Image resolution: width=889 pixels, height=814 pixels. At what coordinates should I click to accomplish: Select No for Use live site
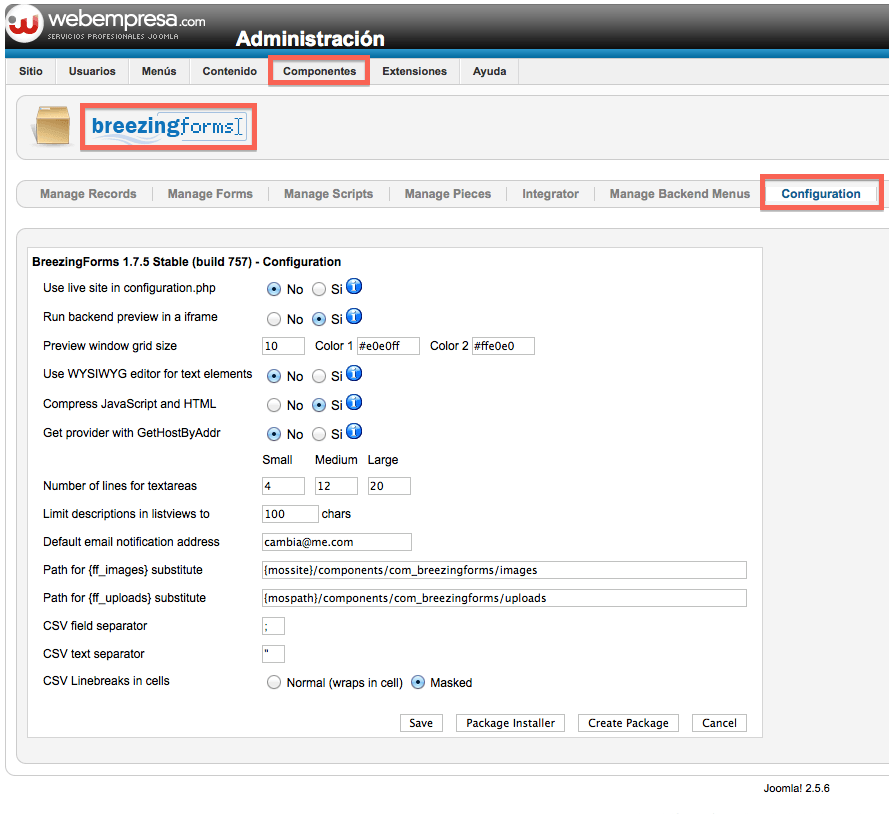[274, 289]
